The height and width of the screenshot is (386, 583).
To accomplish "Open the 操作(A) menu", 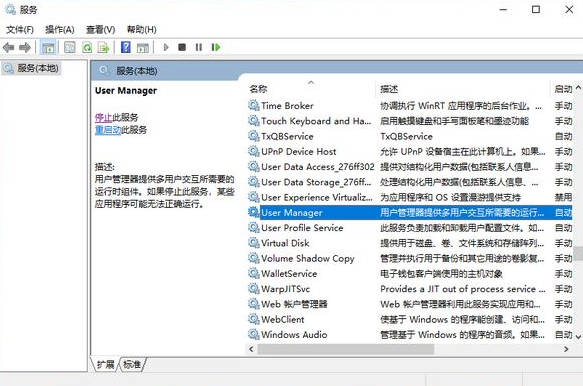I will point(59,29).
